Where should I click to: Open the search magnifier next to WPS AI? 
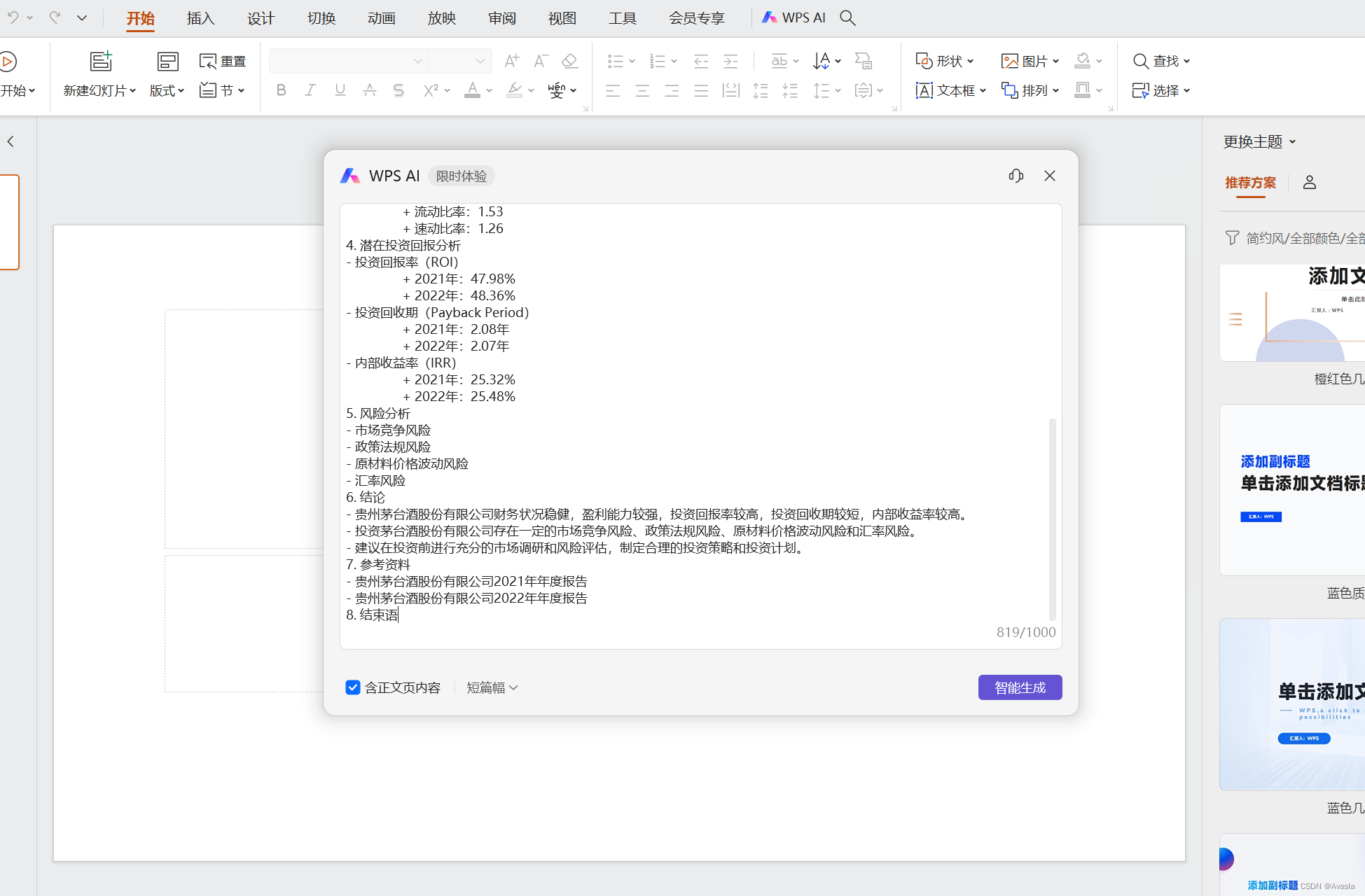[847, 17]
